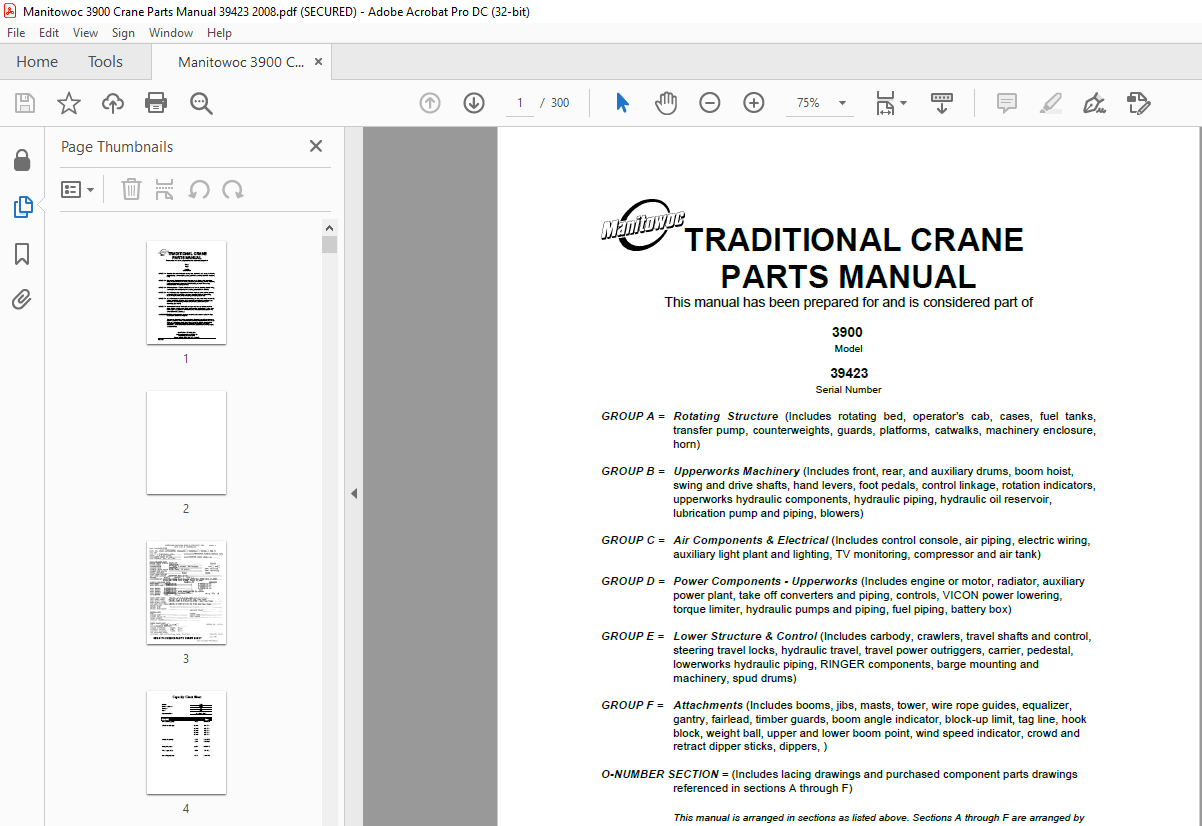Select the blank page 2 thumbnail

point(186,442)
